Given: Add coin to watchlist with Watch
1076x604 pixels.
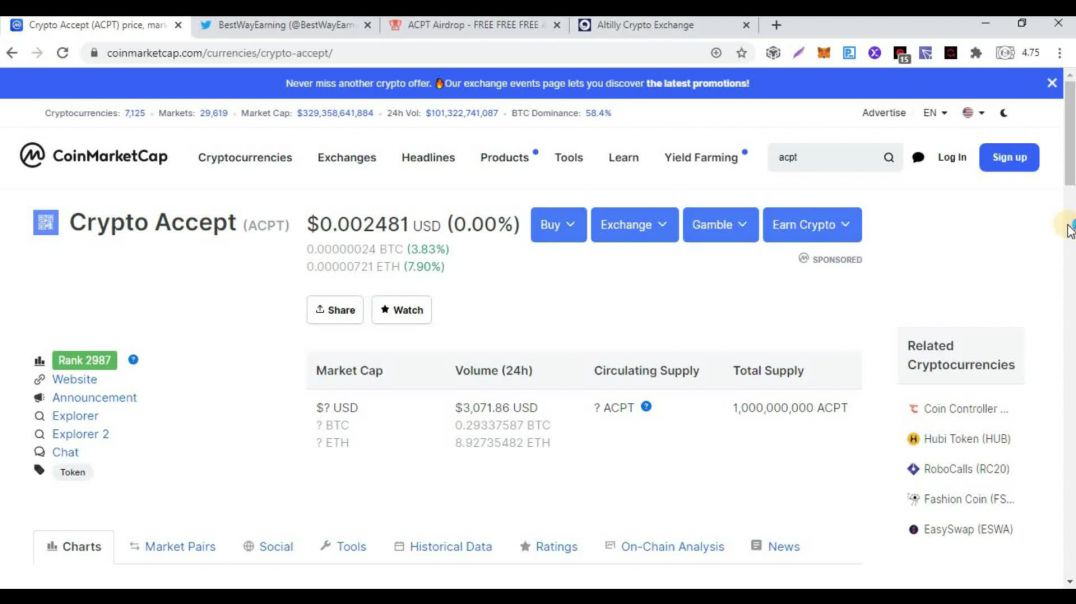Looking at the screenshot, I should [x=401, y=310].
